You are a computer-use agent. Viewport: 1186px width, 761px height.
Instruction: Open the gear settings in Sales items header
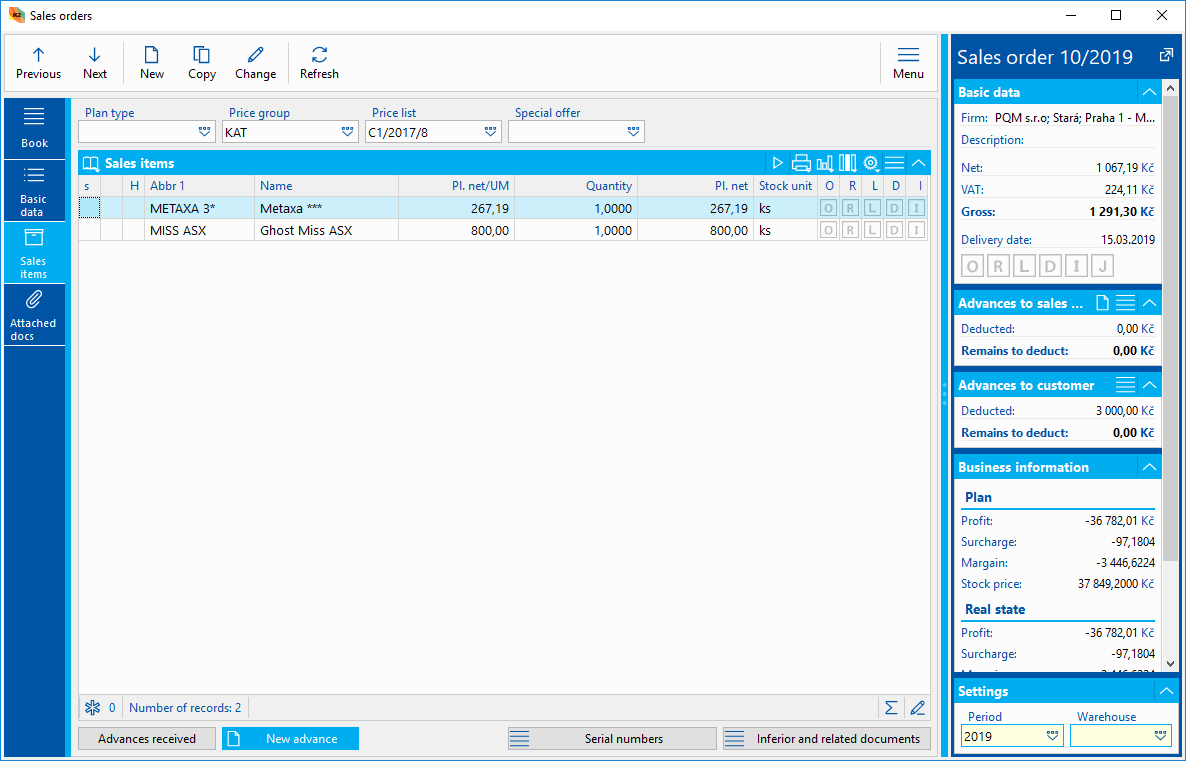[871, 163]
